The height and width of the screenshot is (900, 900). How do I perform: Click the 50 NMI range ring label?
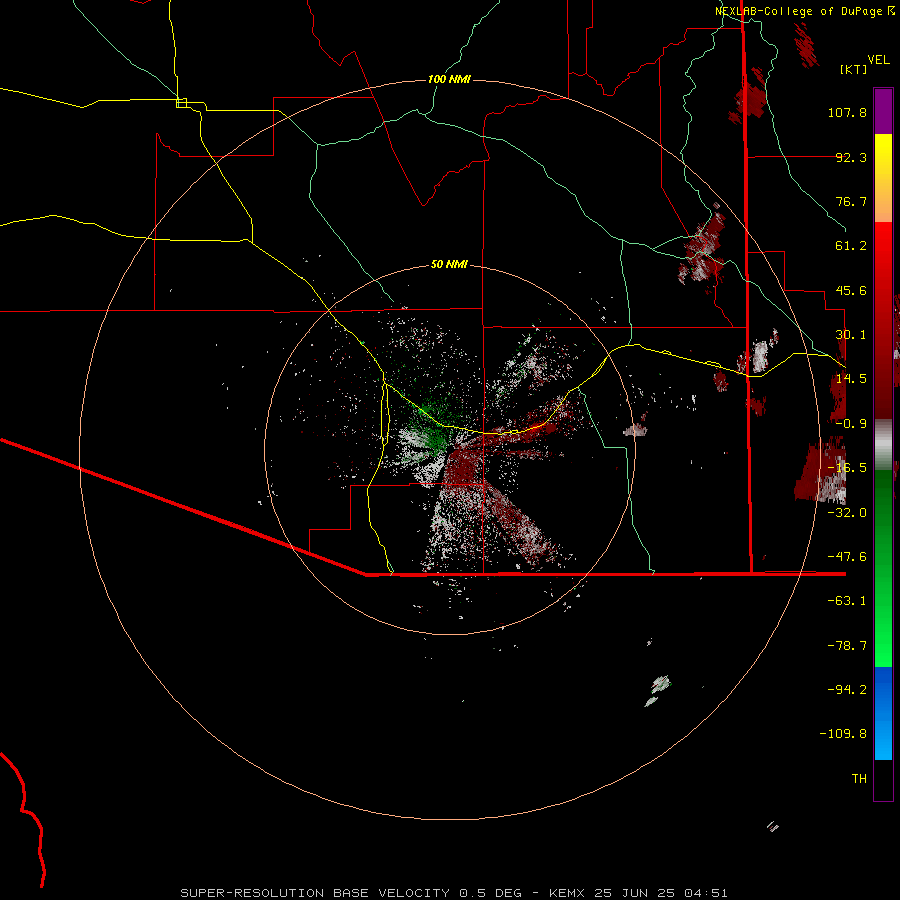[449, 264]
